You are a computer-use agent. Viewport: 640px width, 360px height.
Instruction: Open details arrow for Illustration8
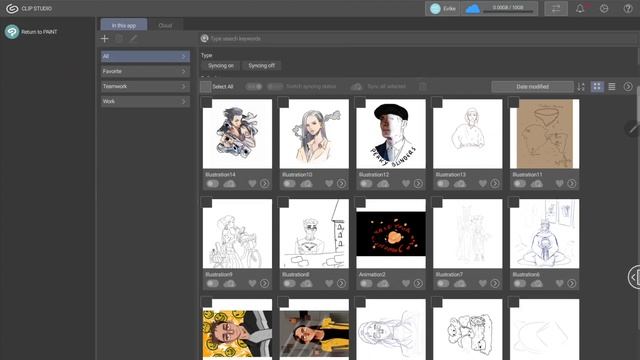[x=341, y=283]
